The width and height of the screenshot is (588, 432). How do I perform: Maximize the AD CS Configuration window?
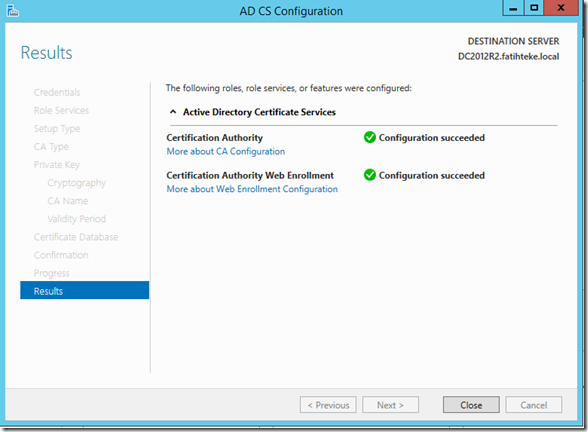pyautogui.click(x=534, y=8)
